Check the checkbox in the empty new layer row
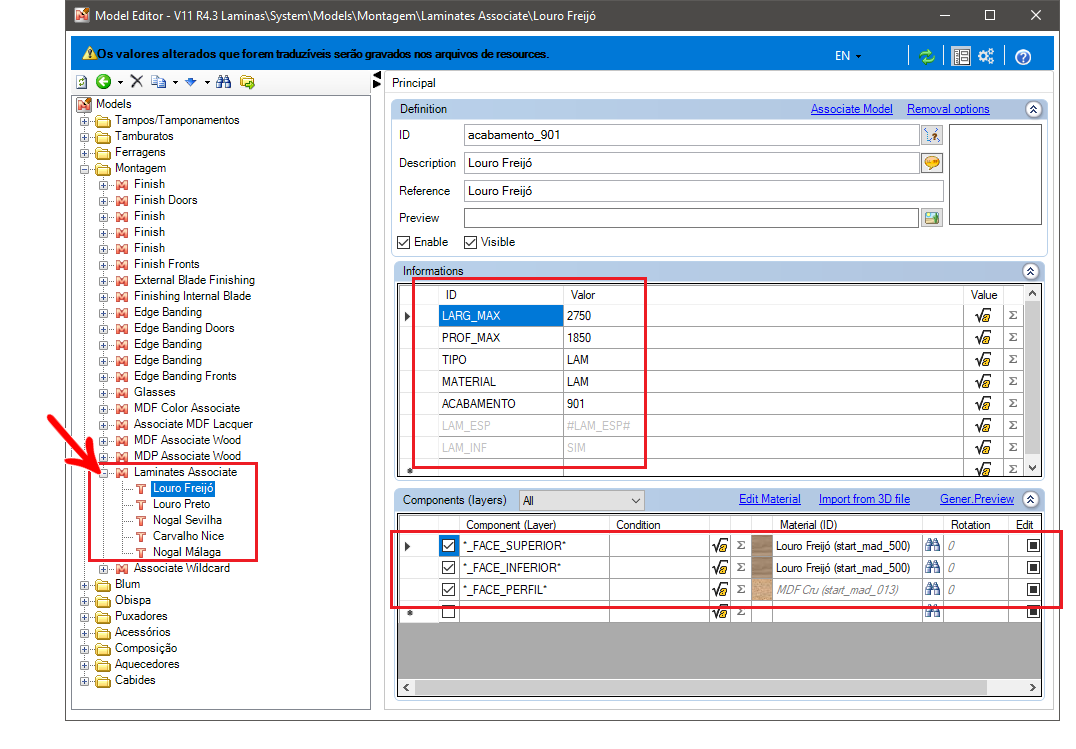 [449, 612]
